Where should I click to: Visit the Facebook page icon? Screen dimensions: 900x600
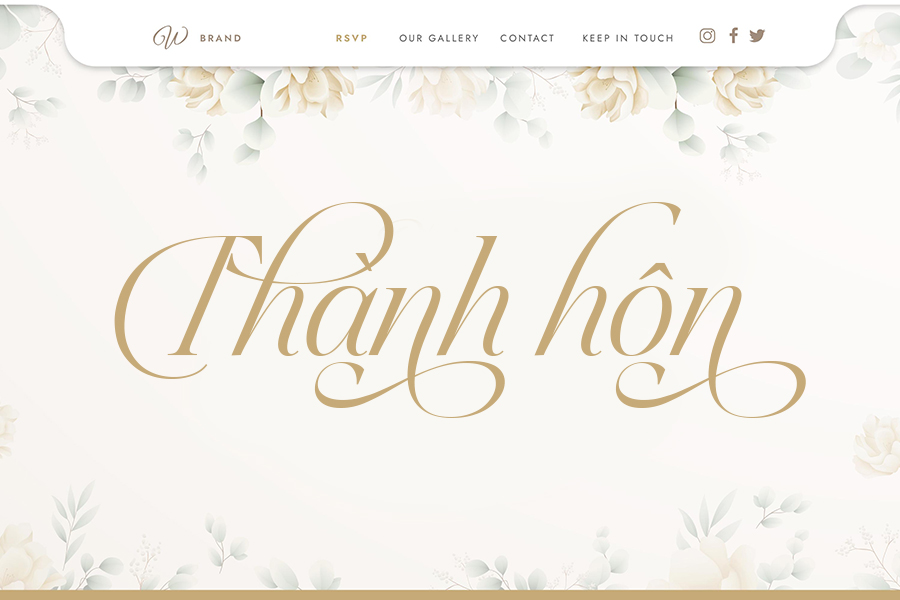[734, 36]
